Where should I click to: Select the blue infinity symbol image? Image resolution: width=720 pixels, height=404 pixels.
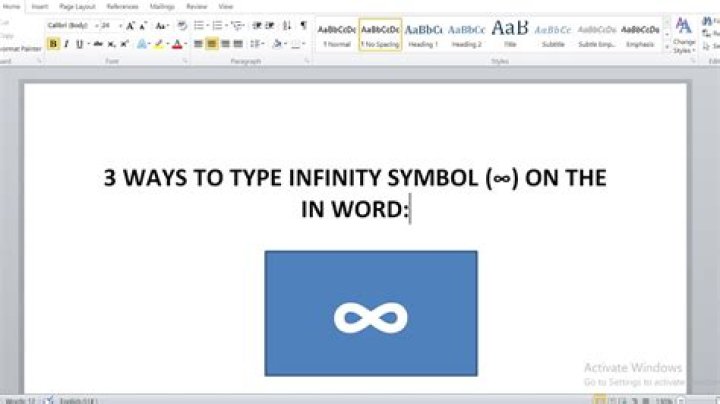(x=370, y=313)
